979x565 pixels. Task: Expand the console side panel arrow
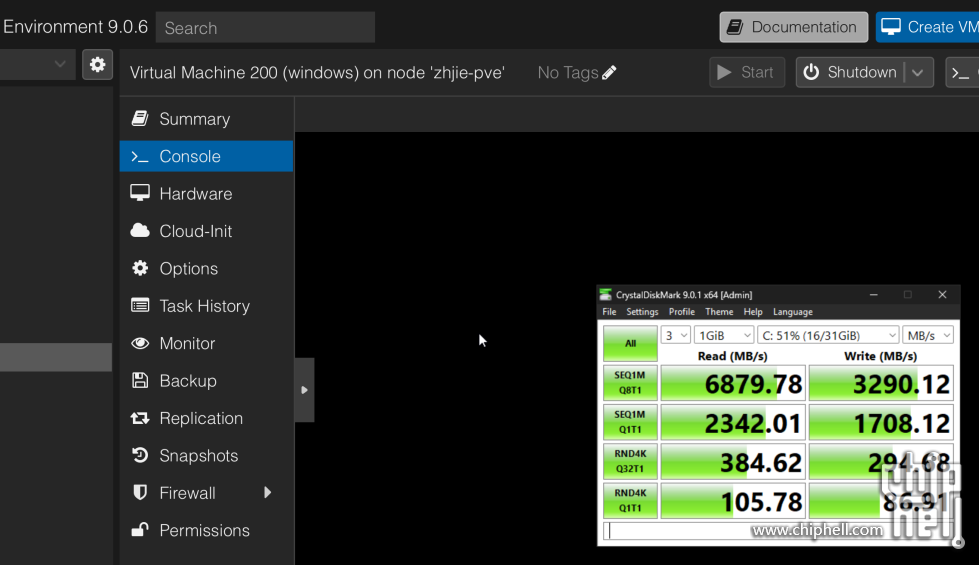pos(304,390)
